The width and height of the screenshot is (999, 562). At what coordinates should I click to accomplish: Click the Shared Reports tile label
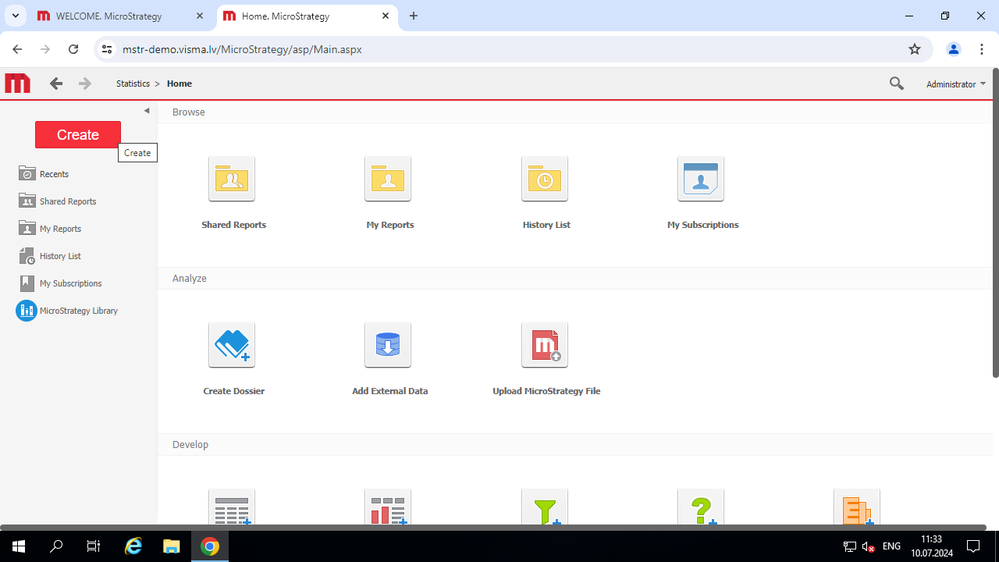(x=234, y=225)
